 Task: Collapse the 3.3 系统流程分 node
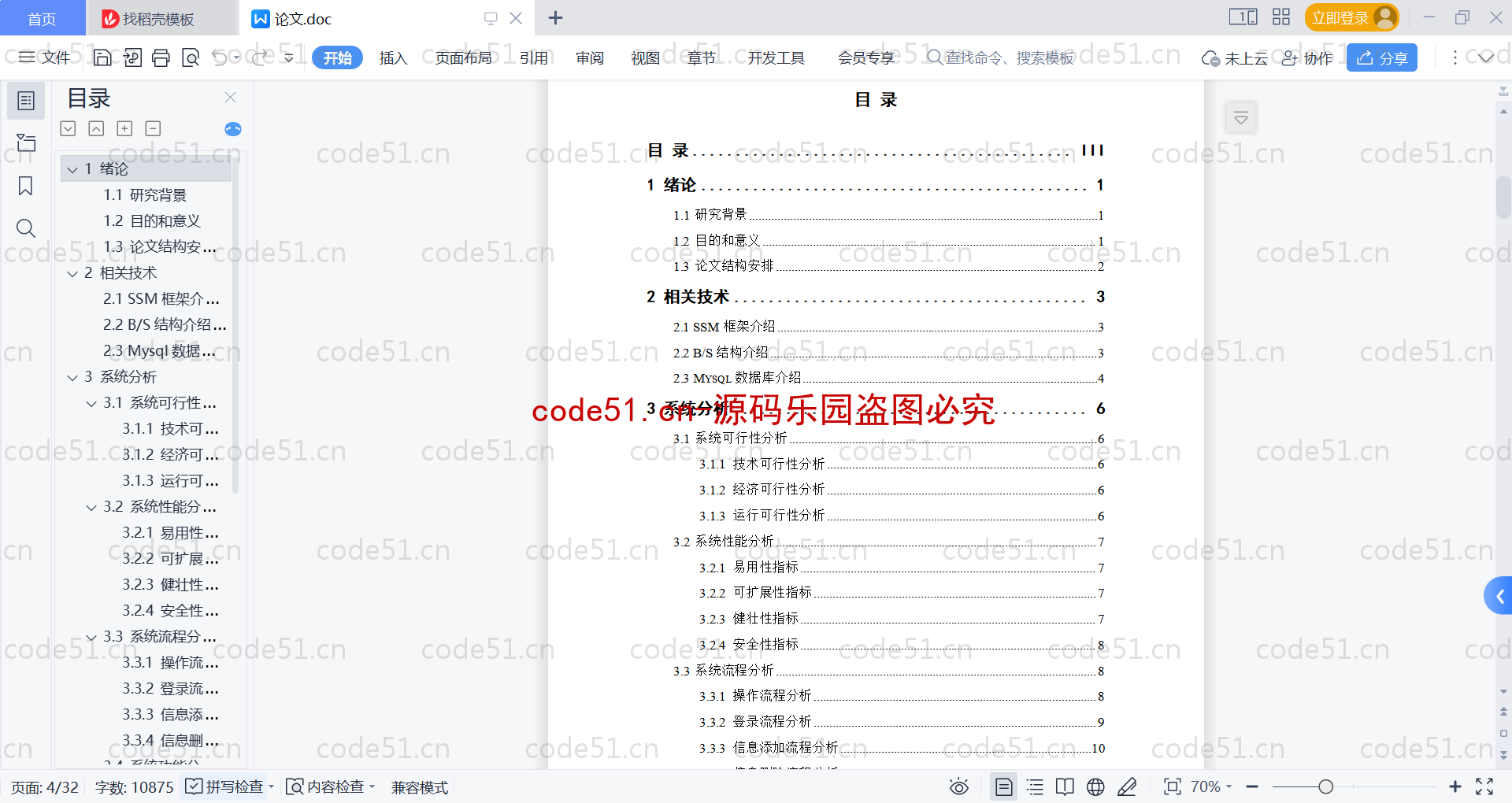tap(91, 637)
